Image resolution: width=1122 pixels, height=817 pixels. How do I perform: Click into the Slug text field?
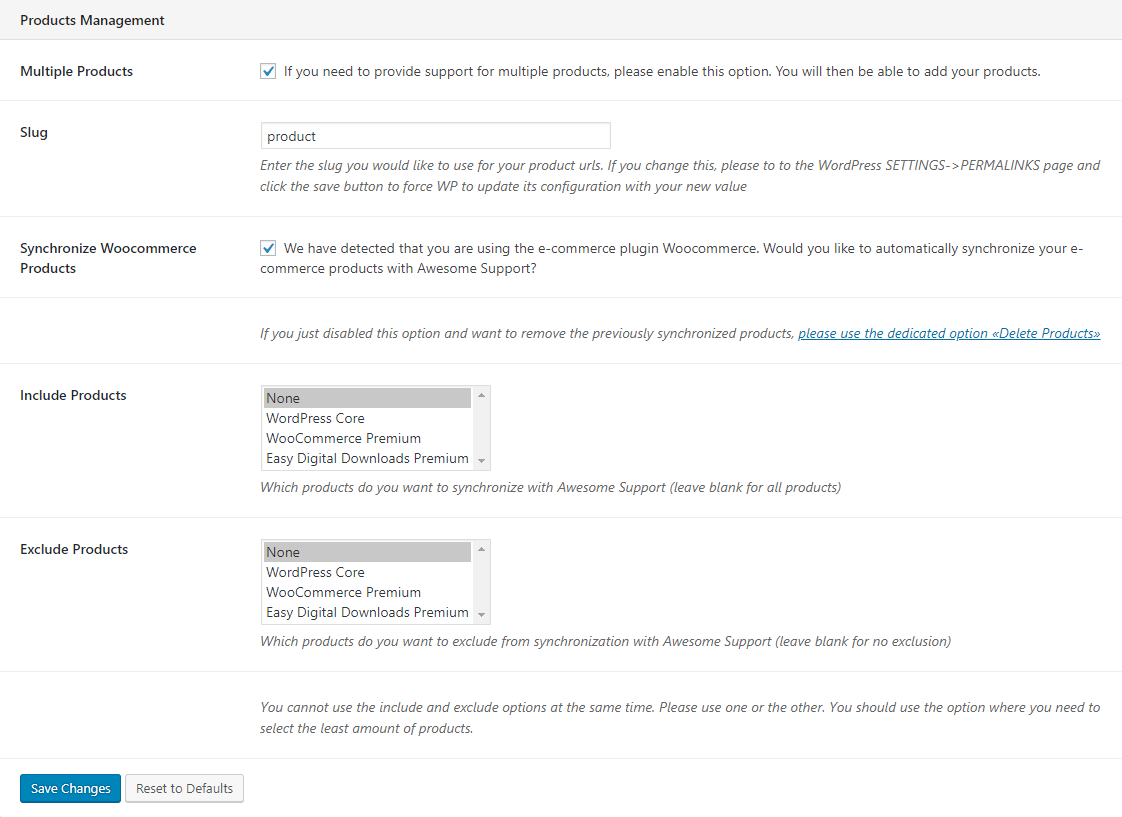435,136
